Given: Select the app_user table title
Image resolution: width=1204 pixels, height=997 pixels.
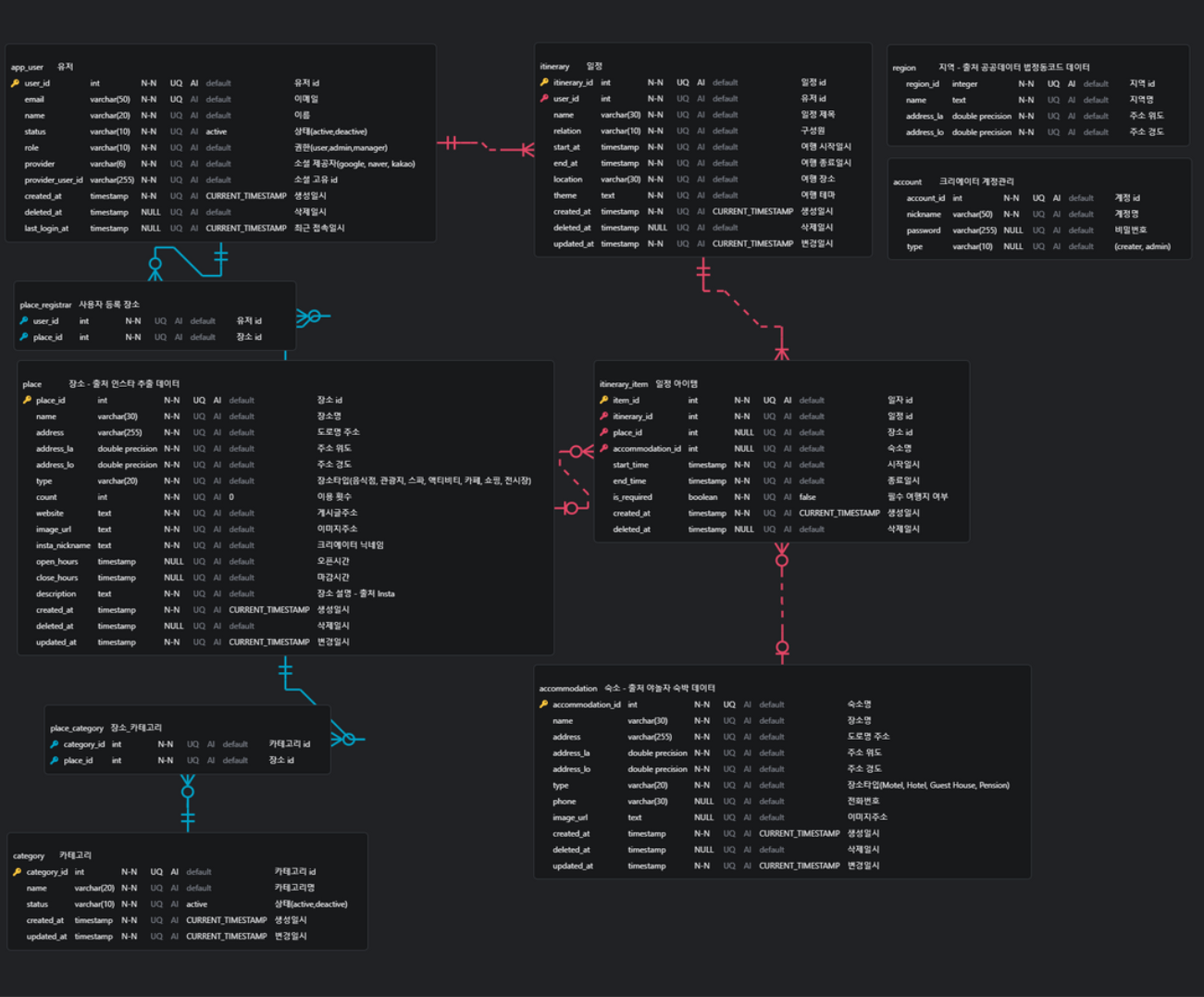Looking at the screenshot, I should point(27,68).
